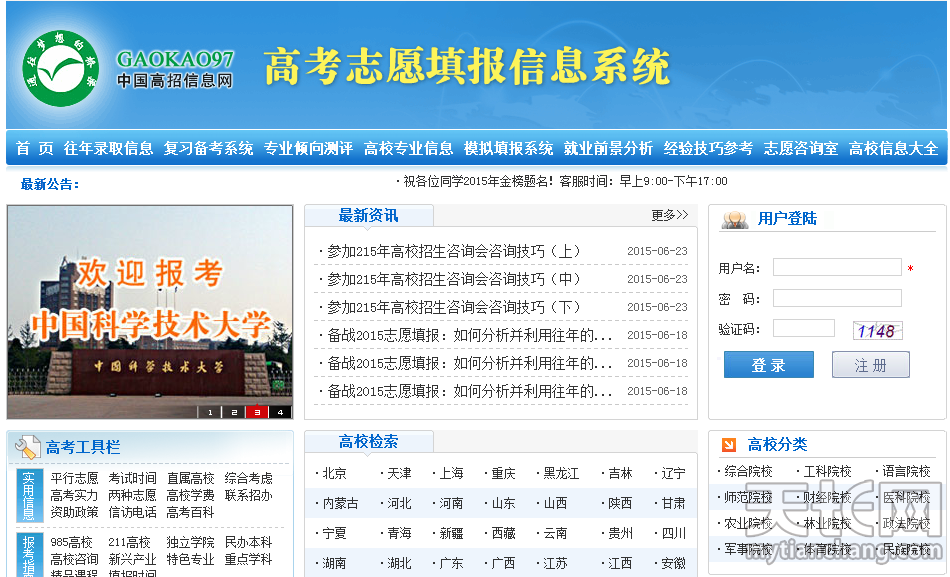
Task: Select 内蒙古 region link
Action: pyautogui.click(x=340, y=503)
